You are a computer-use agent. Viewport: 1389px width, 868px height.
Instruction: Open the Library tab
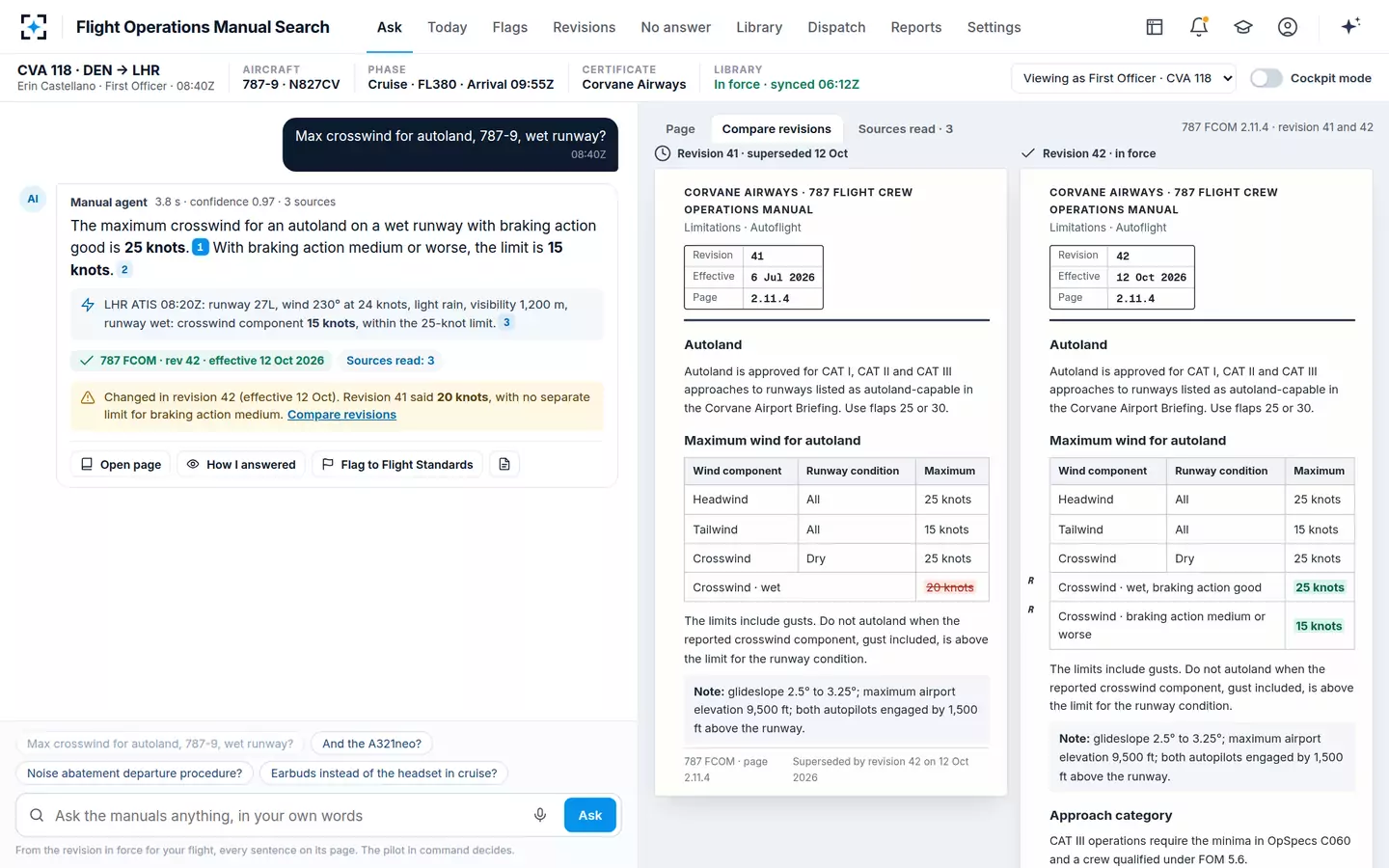click(x=759, y=27)
